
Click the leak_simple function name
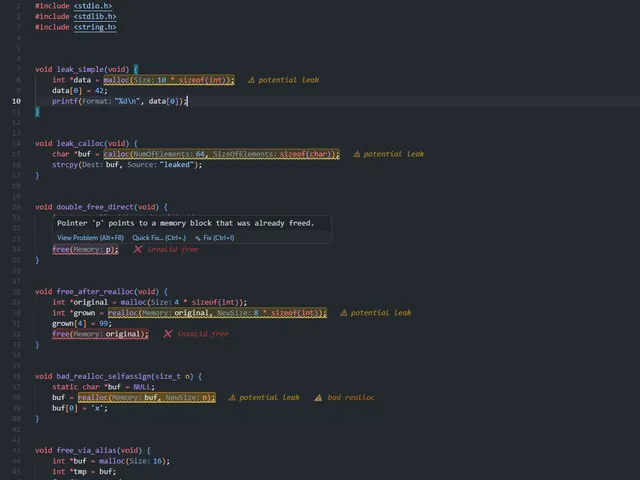pos(80,69)
